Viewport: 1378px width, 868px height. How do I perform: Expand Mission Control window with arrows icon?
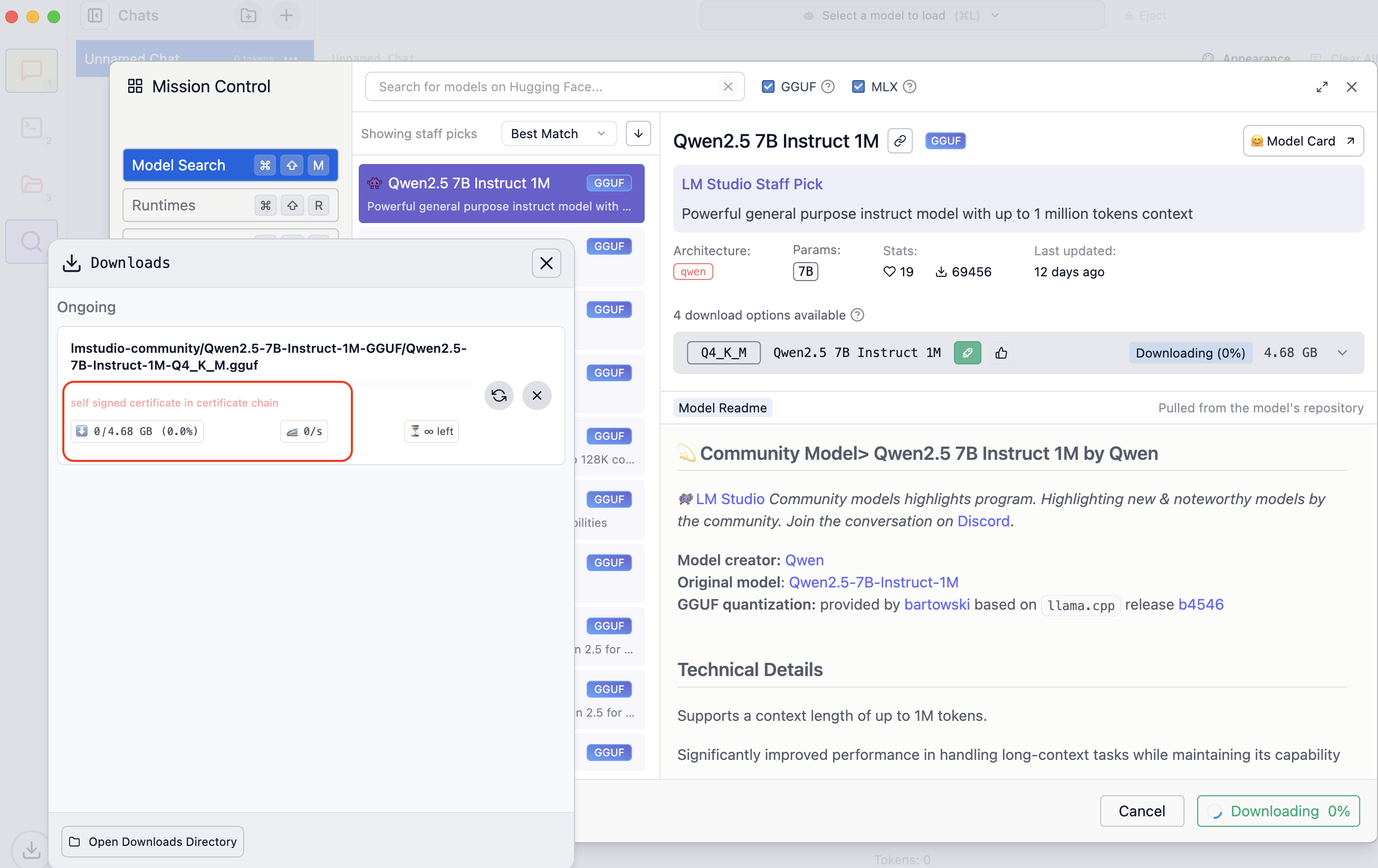click(x=1322, y=87)
